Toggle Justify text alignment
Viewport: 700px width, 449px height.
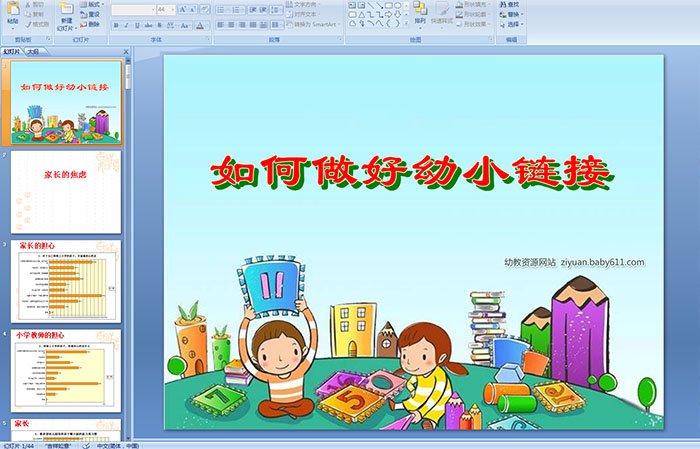tap(253, 25)
